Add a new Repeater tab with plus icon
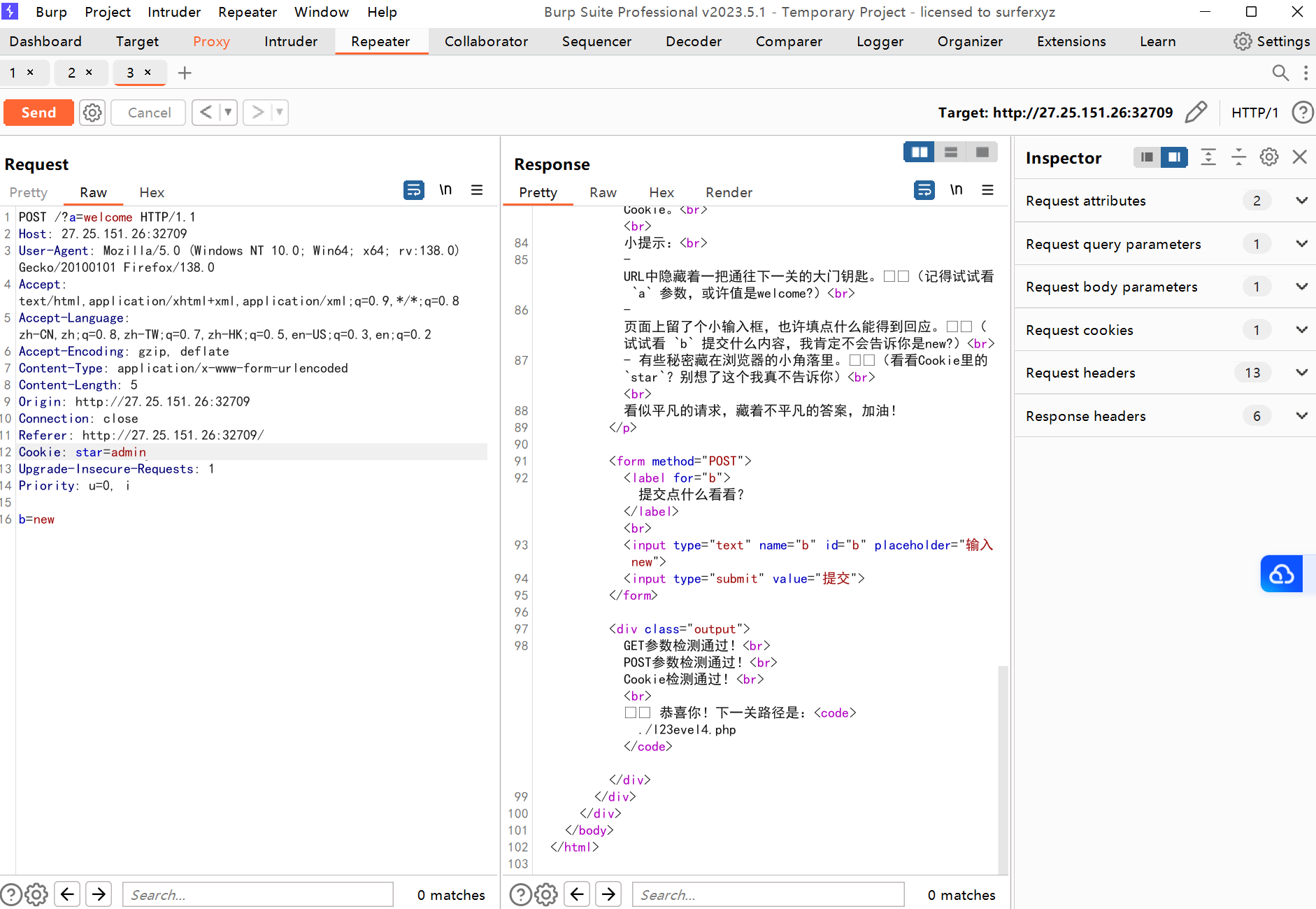The height and width of the screenshot is (909, 1316). [185, 73]
